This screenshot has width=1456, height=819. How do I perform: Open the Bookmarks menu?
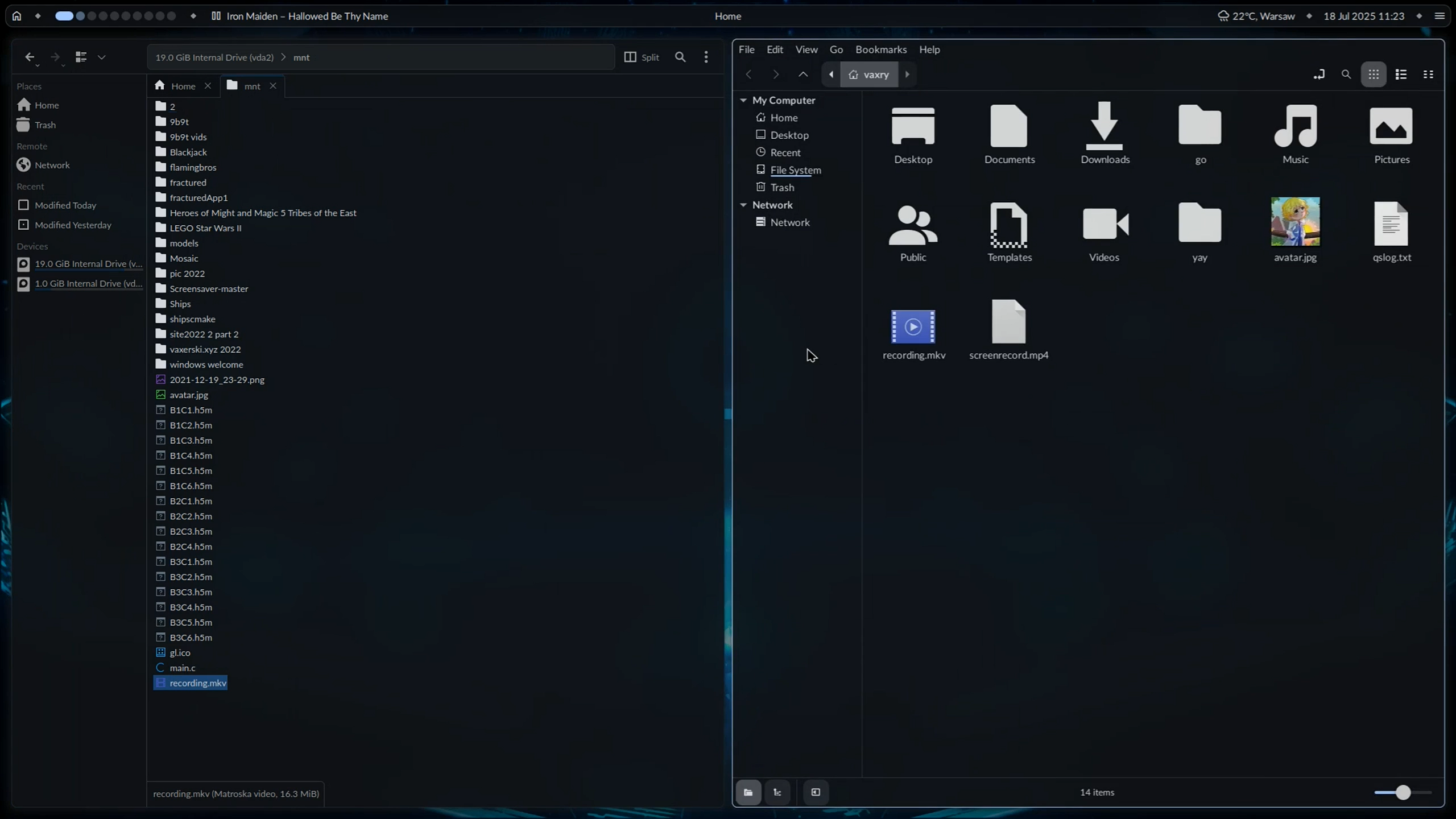coord(880,49)
